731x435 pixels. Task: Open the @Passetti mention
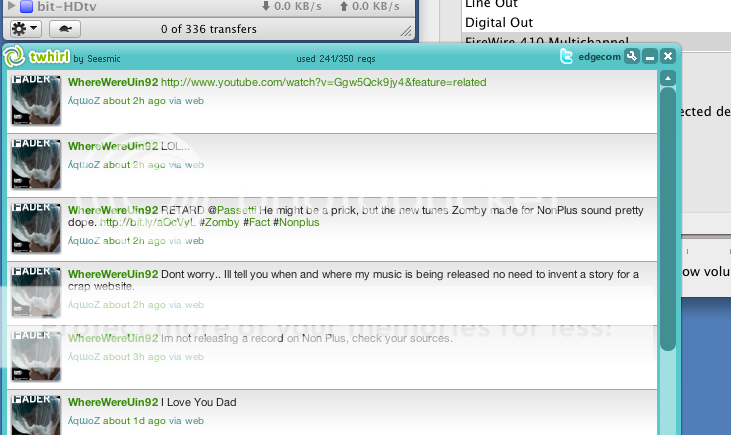tap(231, 210)
